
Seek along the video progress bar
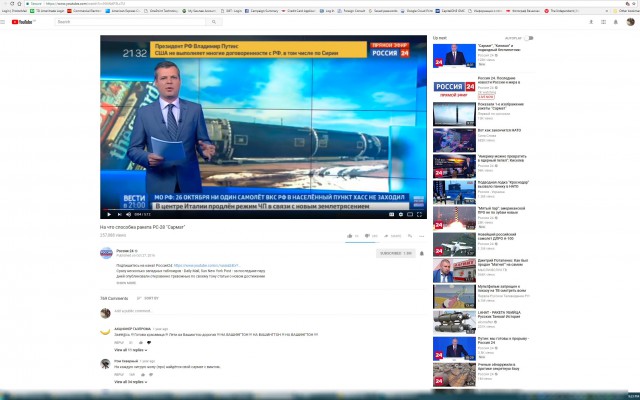pos(263,209)
